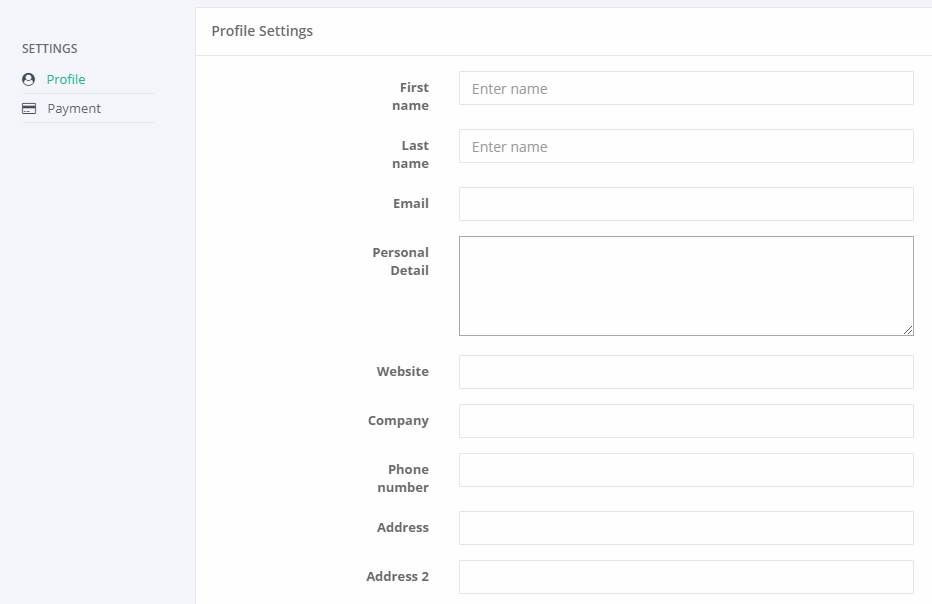
Task: Click the Company input field
Action: point(686,421)
